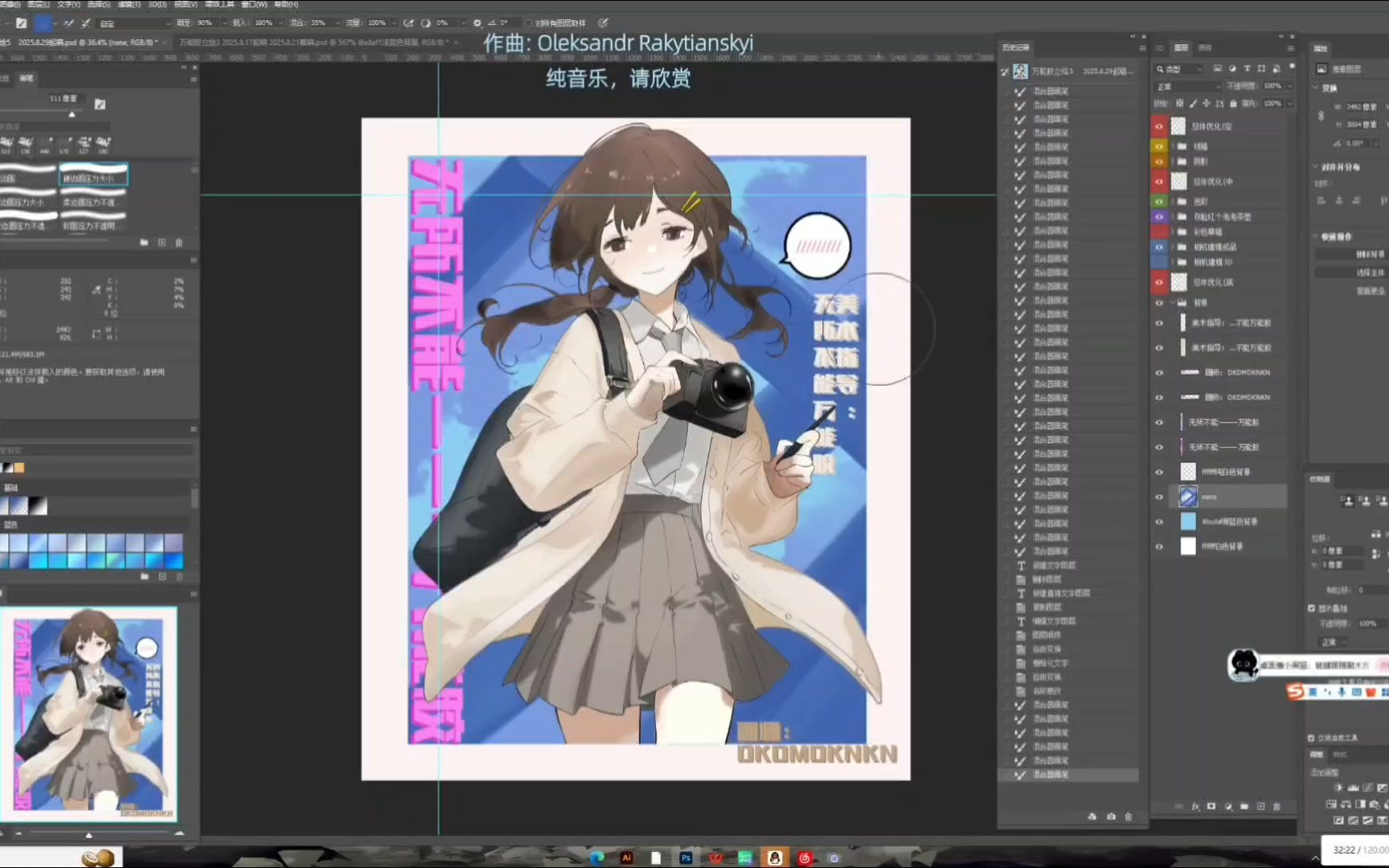Click the smart object filter icon

1276,69
